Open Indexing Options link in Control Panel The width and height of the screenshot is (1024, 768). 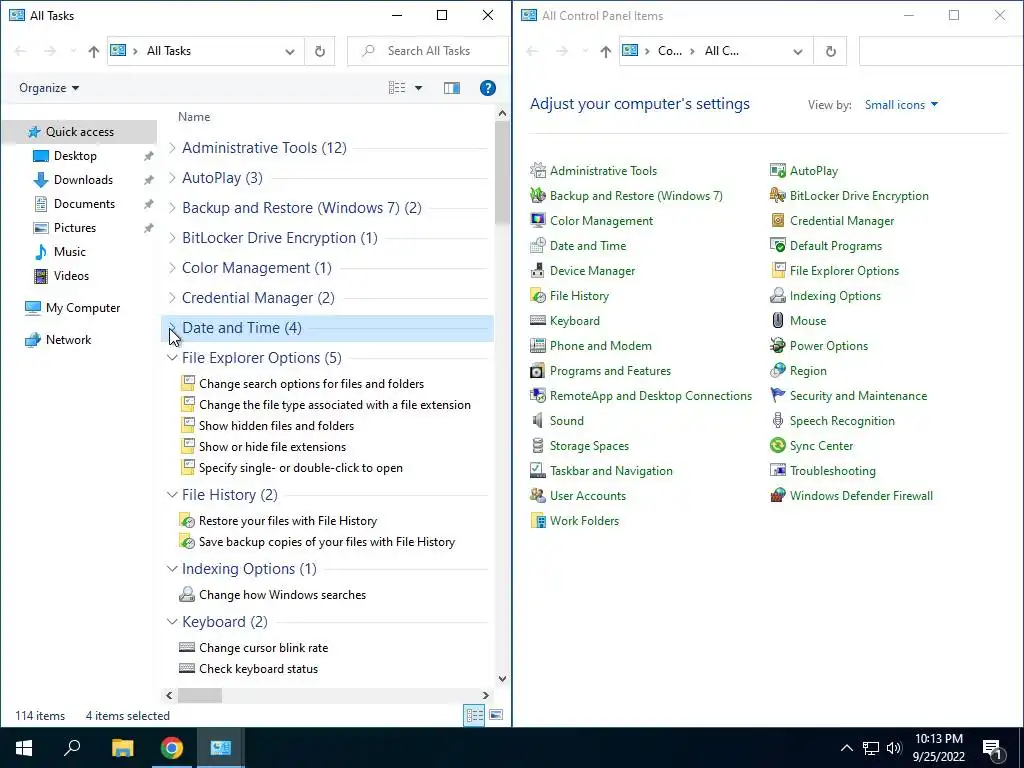835,296
